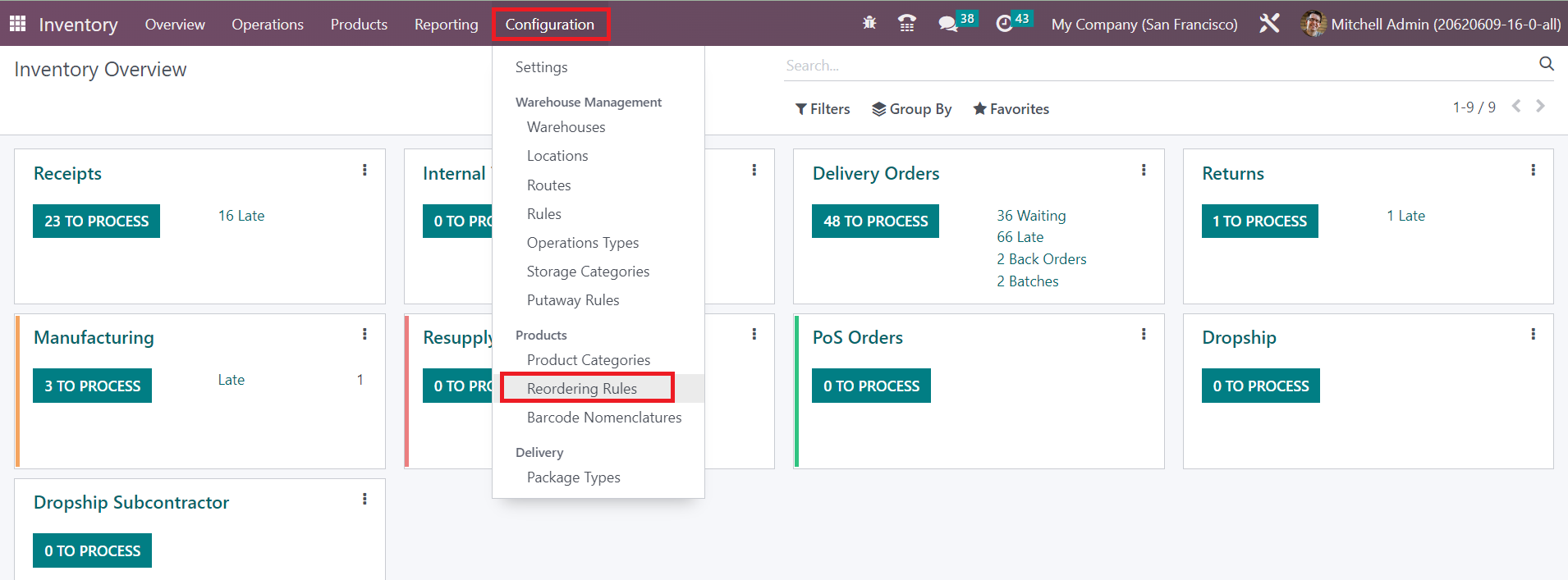Choose Operations Types in the menu
Image resolution: width=1568 pixels, height=580 pixels.
[x=582, y=243]
